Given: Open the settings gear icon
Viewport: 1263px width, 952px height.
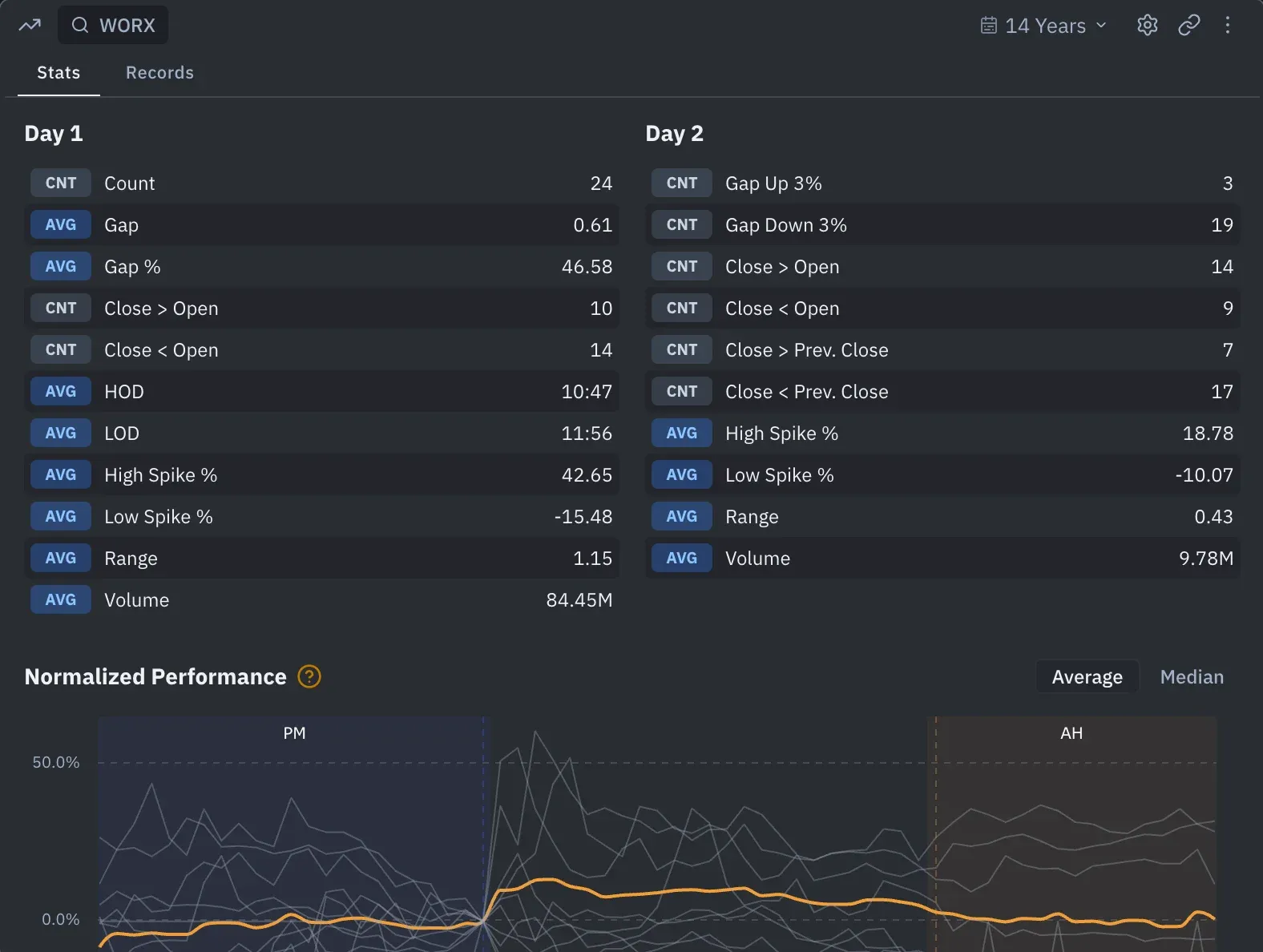Looking at the screenshot, I should coord(1148,25).
